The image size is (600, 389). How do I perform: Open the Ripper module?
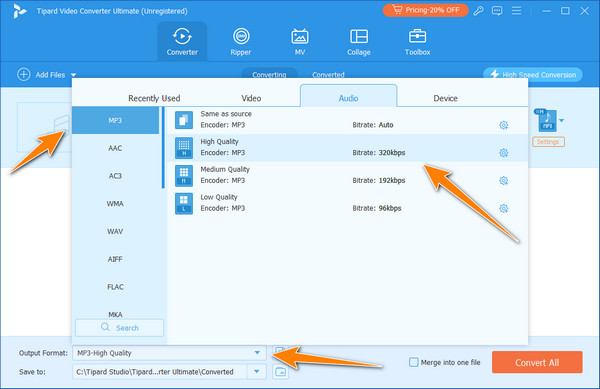[x=241, y=41]
